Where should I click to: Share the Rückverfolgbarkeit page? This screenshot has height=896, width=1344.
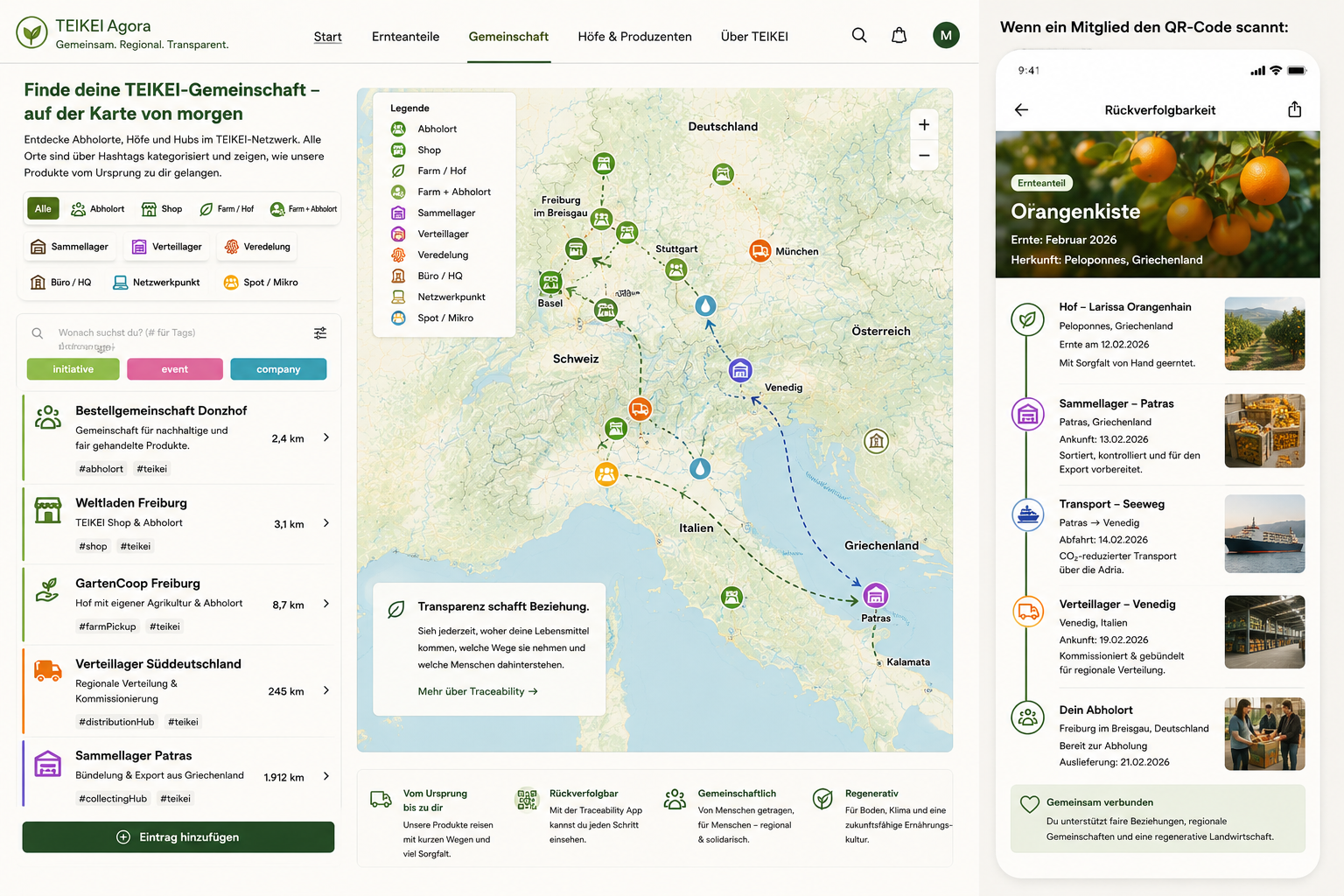[1295, 109]
